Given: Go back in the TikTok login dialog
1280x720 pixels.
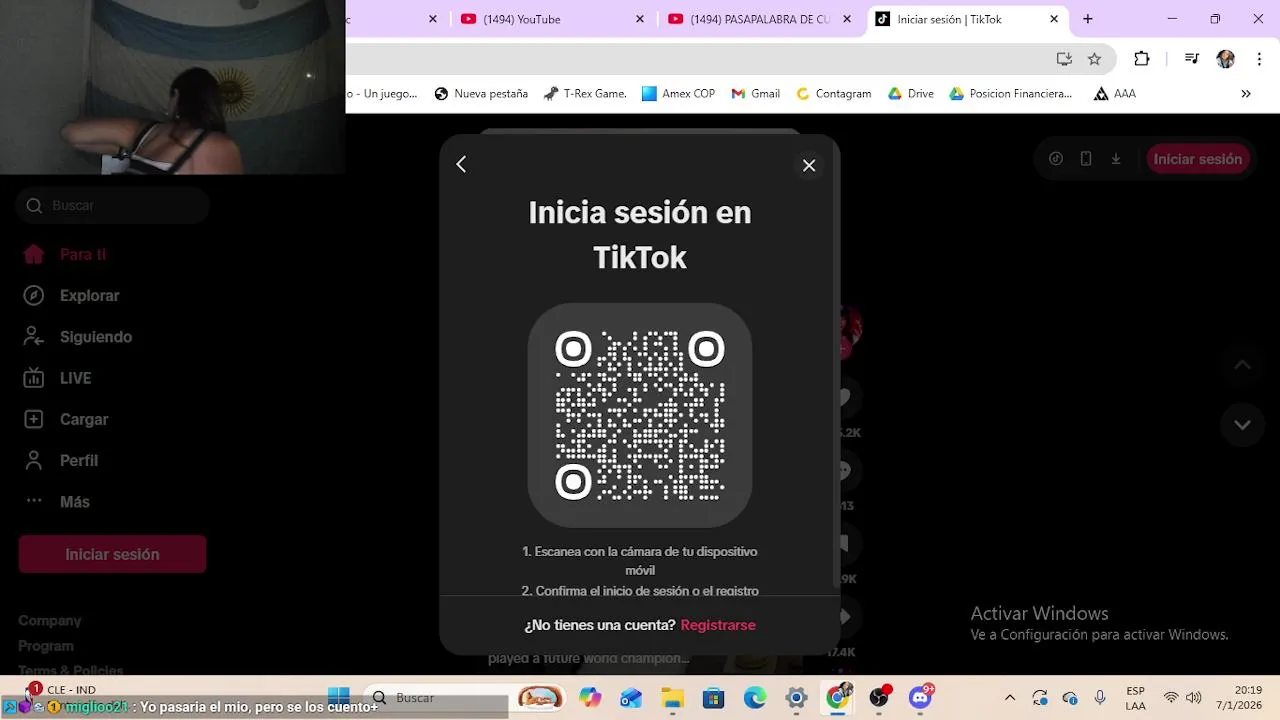Looking at the screenshot, I should (x=461, y=164).
